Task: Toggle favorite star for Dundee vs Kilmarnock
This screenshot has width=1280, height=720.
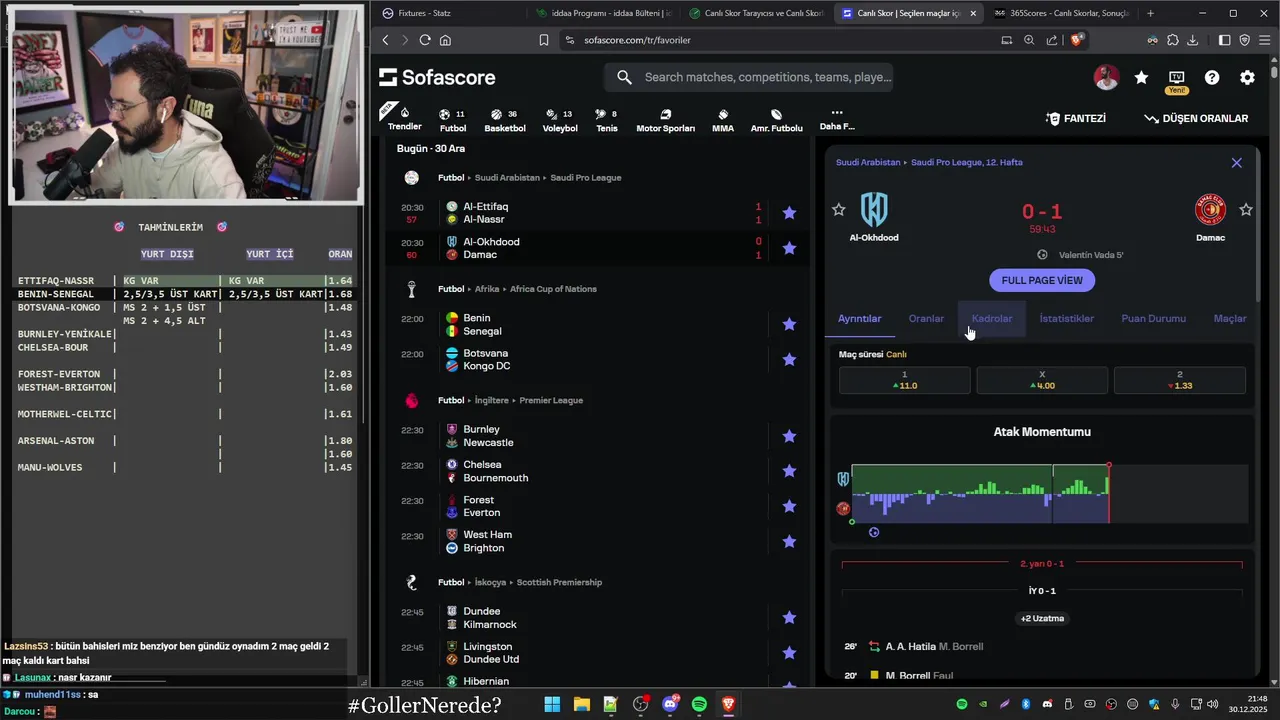Action: pos(789,618)
